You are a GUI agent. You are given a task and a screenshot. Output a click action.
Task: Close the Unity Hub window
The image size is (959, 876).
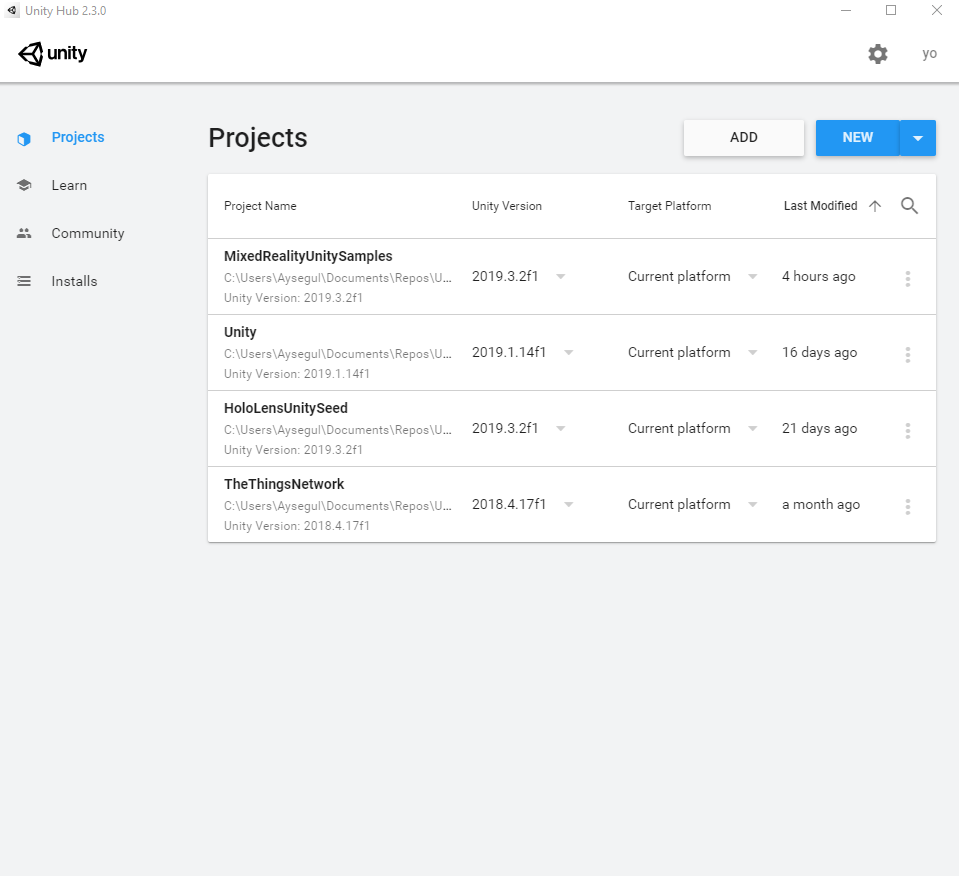coord(936,10)
